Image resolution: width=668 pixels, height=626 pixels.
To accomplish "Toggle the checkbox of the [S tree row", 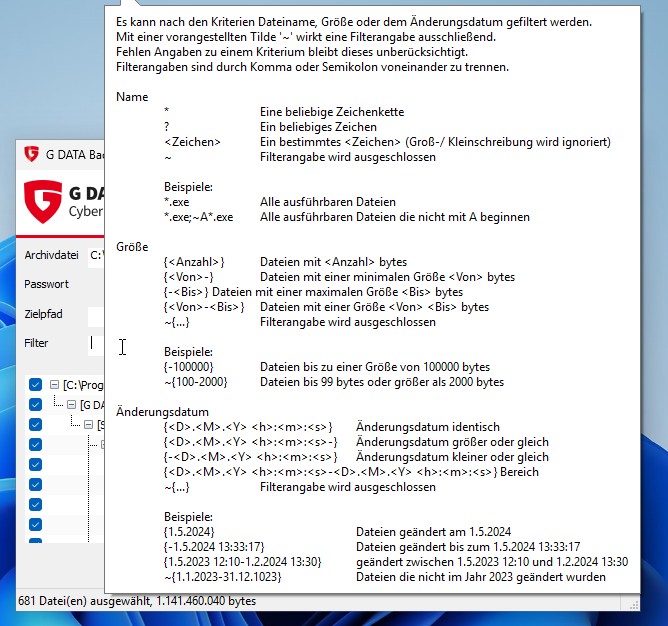I will point(35,424).
